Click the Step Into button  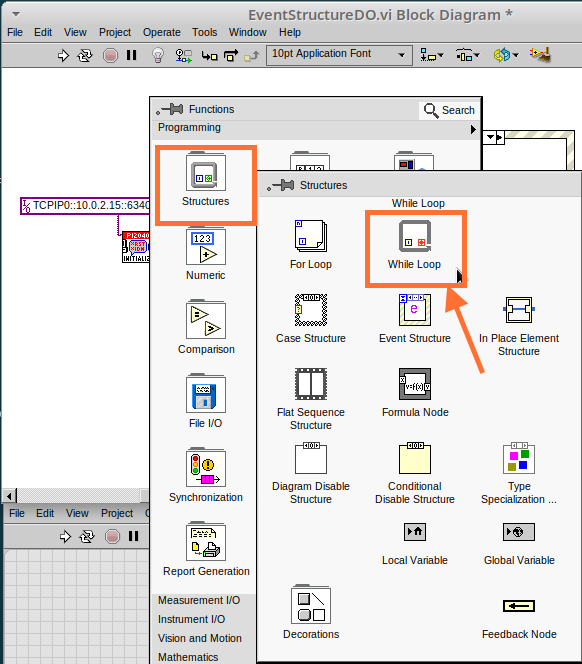coord(209,55)
